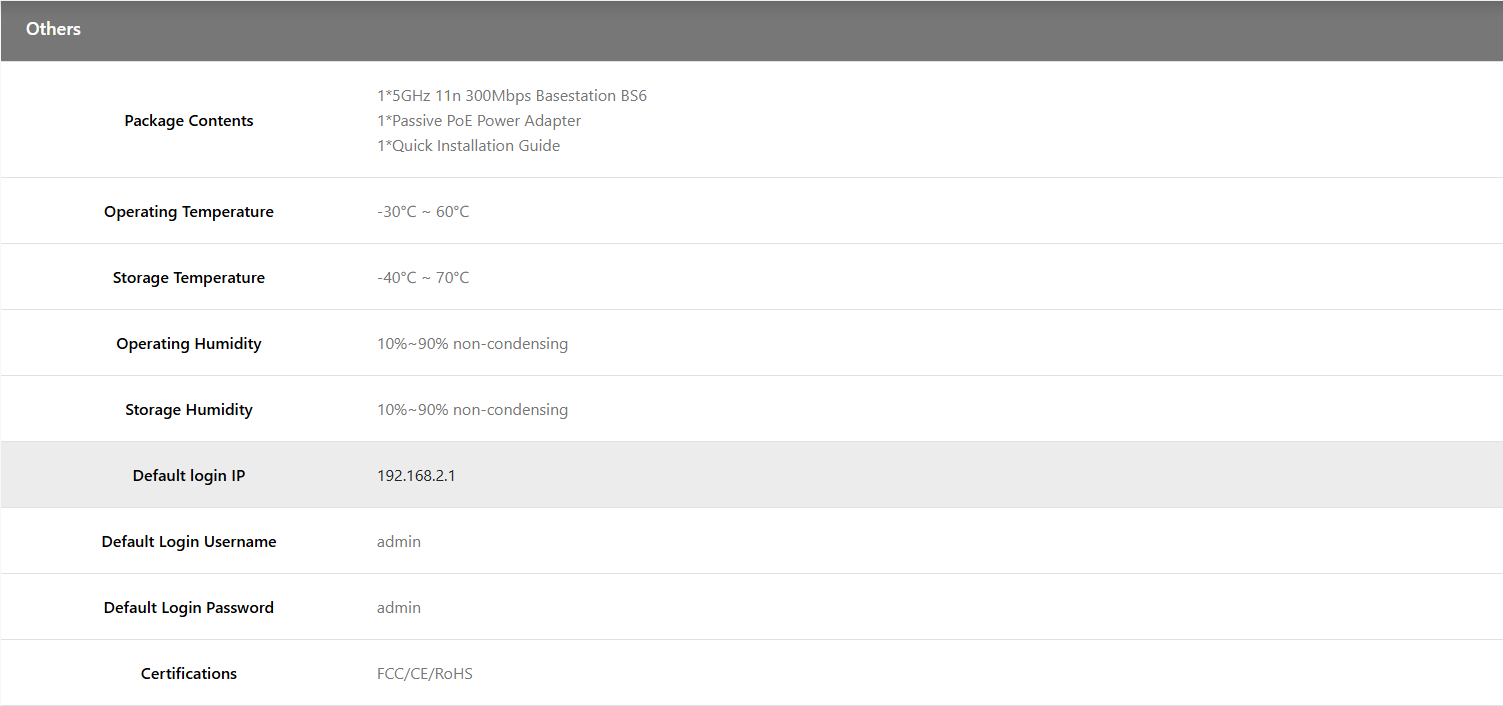1503x706 pixels.
Task: Select the 192.168.2.1 IP address text
Action: click(x=416, y=476)
